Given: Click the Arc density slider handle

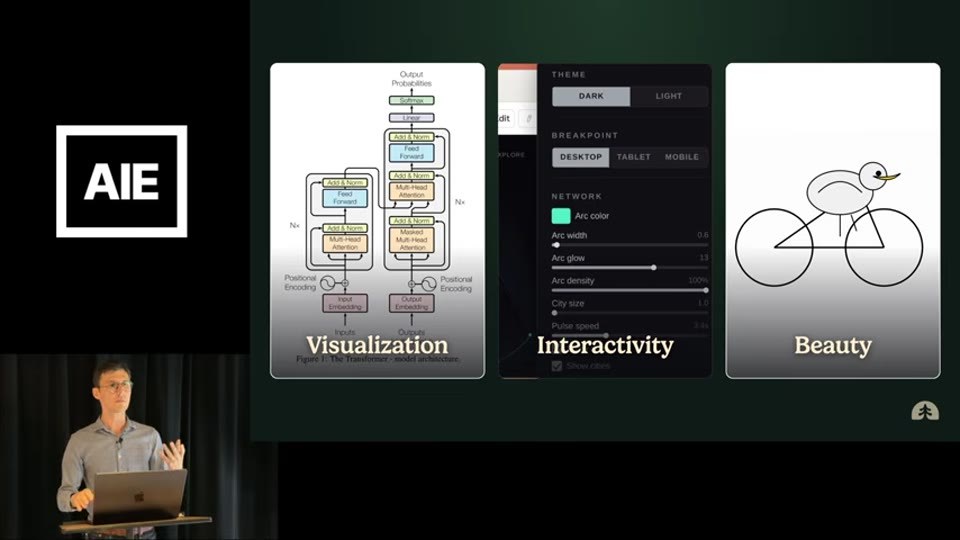Looking at the screenshot, I should click(x=705, y=290).
